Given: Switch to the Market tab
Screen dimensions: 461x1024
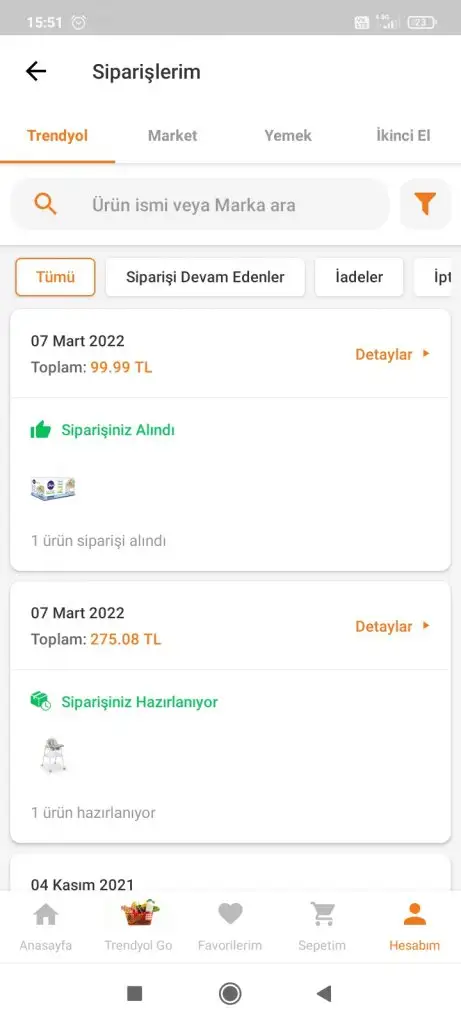Looking at the screenshot, I should pos(172,136).
